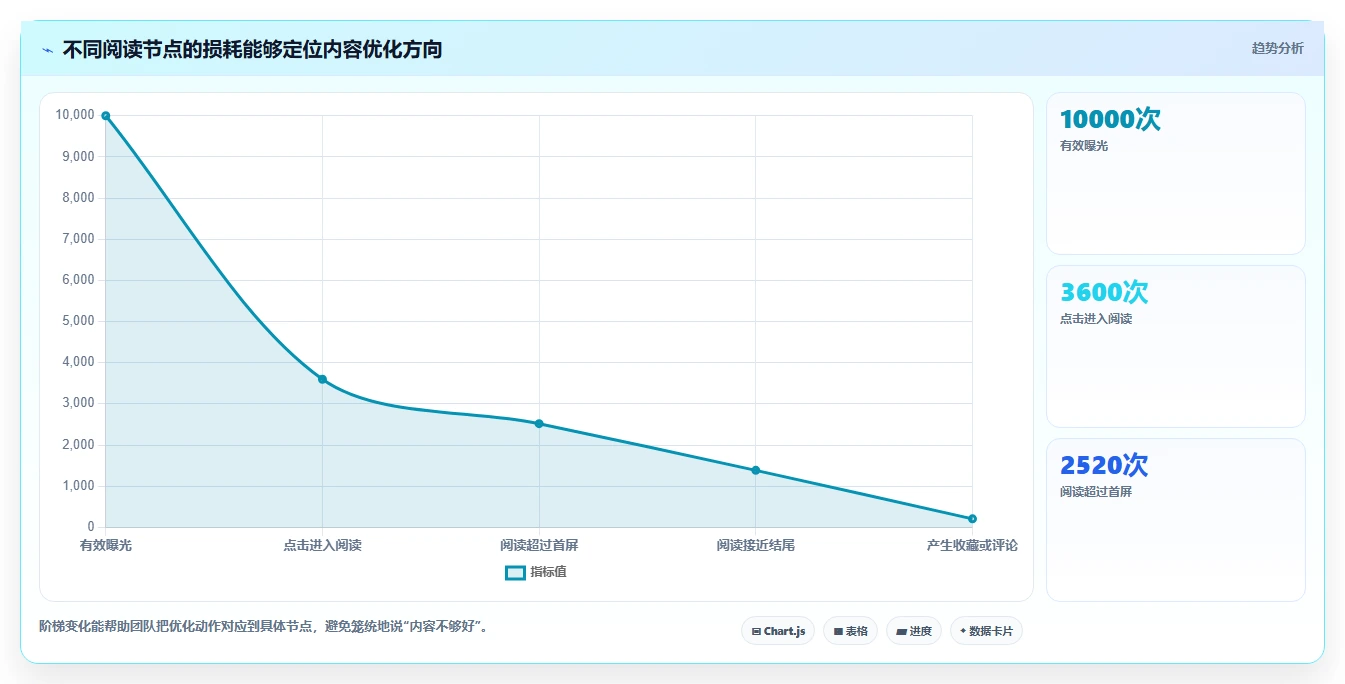Select the 表格 tag
The height and width of the screenshot is (684, 1345).
[x=850, y=631]
